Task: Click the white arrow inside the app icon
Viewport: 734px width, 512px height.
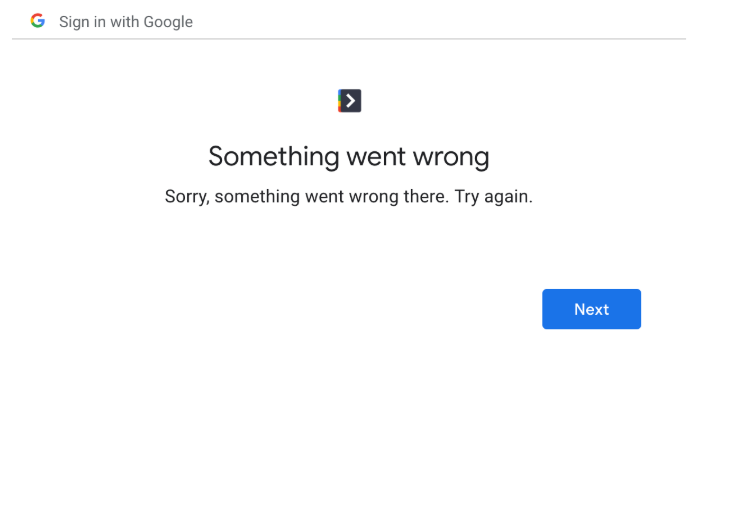Action: coord(351,101)
